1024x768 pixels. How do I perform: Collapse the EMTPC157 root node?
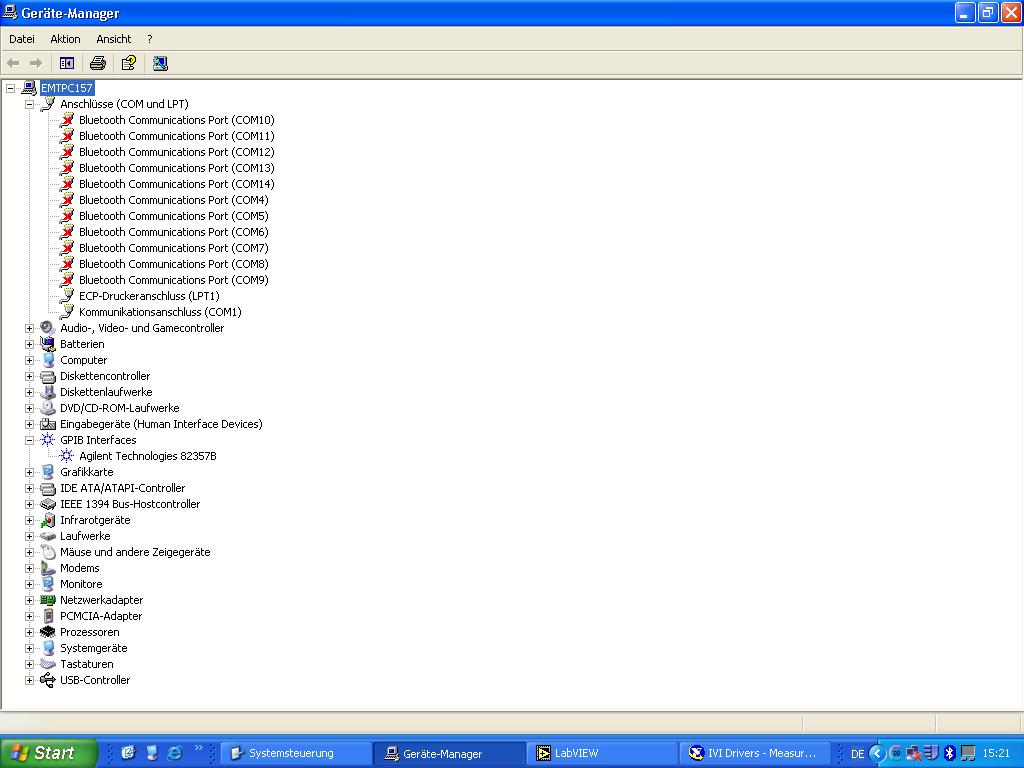10,88
